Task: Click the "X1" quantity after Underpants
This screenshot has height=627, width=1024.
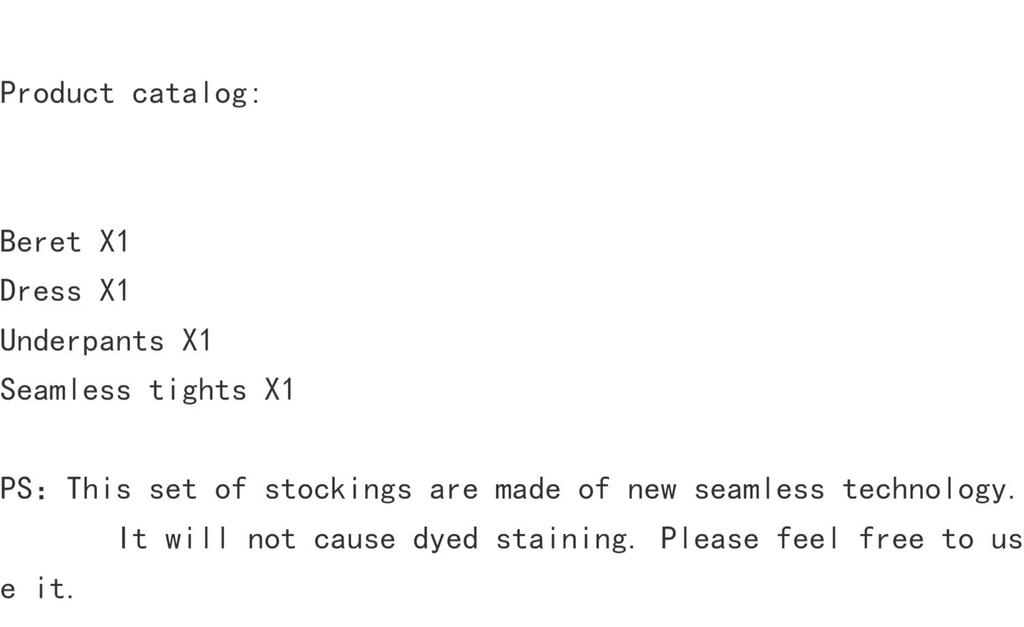Action: (x=197, y=341)
